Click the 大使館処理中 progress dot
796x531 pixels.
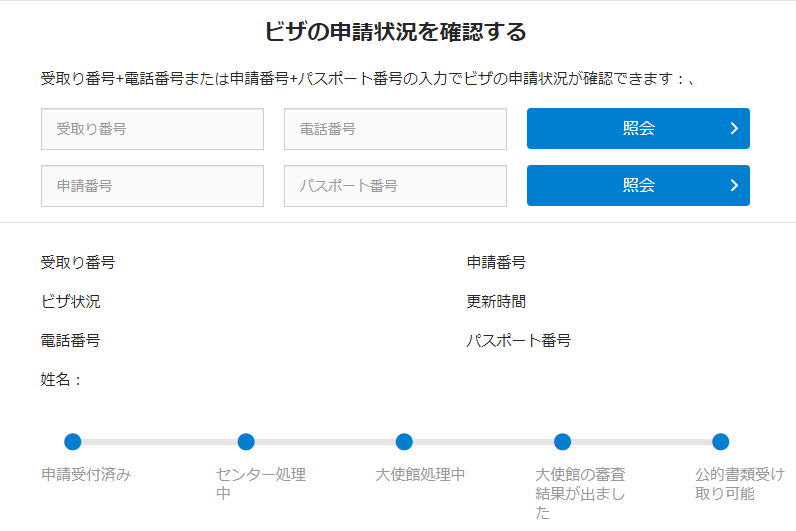pos(404,442)
